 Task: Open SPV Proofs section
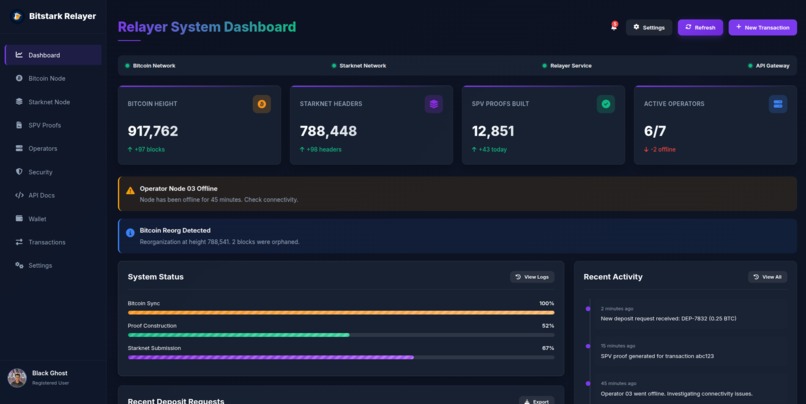(53, 125)
